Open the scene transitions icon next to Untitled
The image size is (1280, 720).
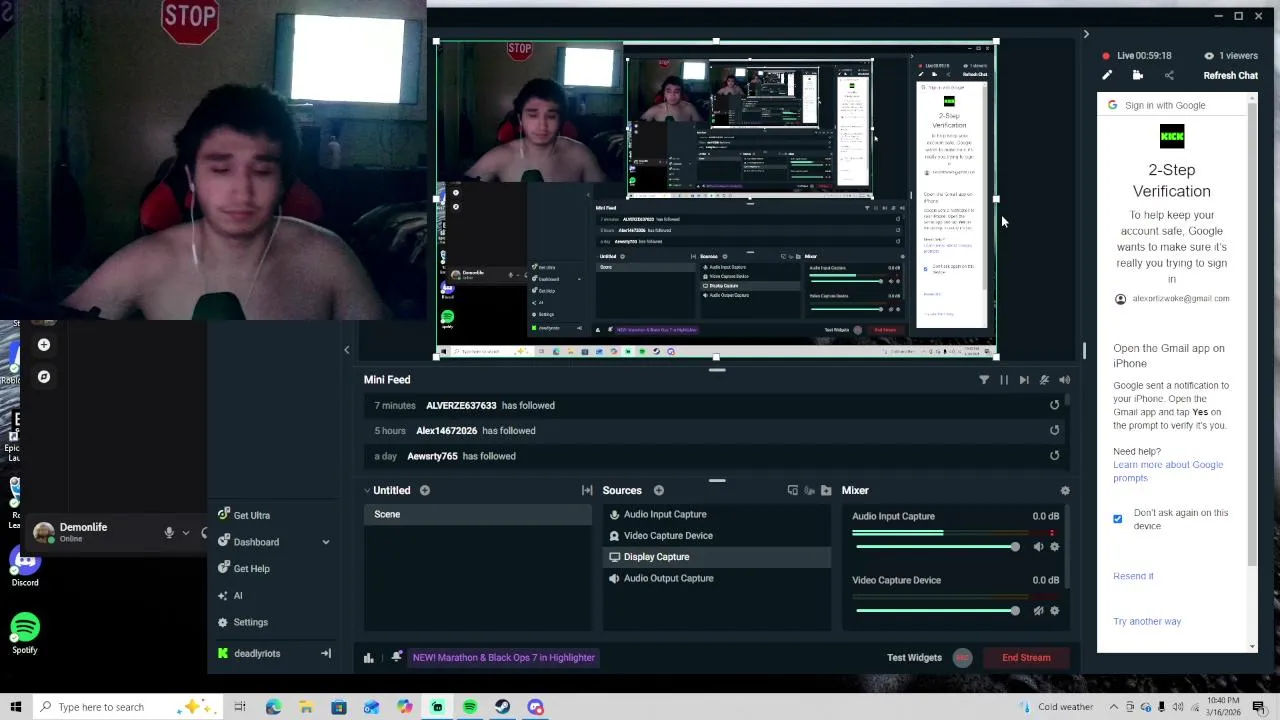[x=587, y=490]
